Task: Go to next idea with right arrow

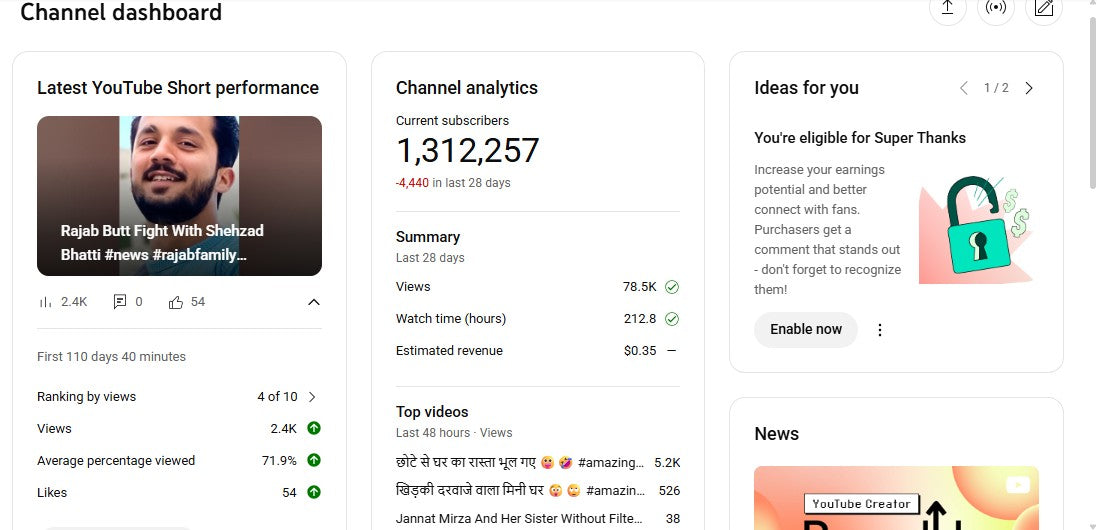Action: click(x=1029, y=88)
